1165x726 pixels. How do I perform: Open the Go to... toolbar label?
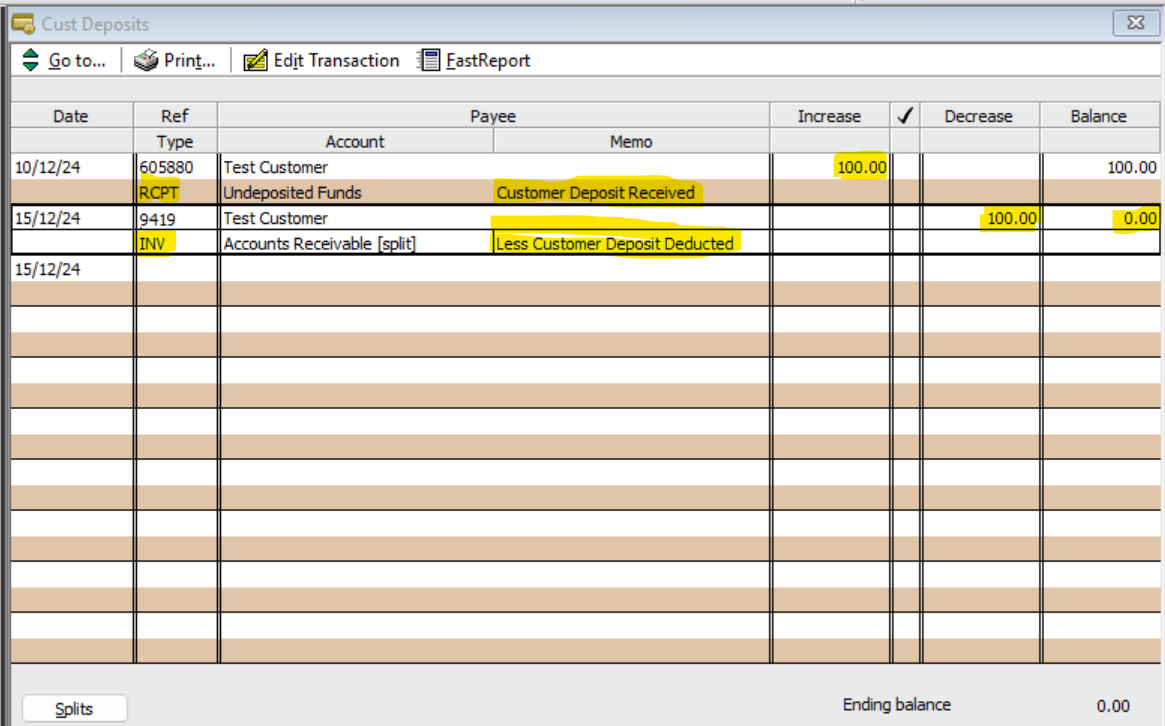(77, 61)
